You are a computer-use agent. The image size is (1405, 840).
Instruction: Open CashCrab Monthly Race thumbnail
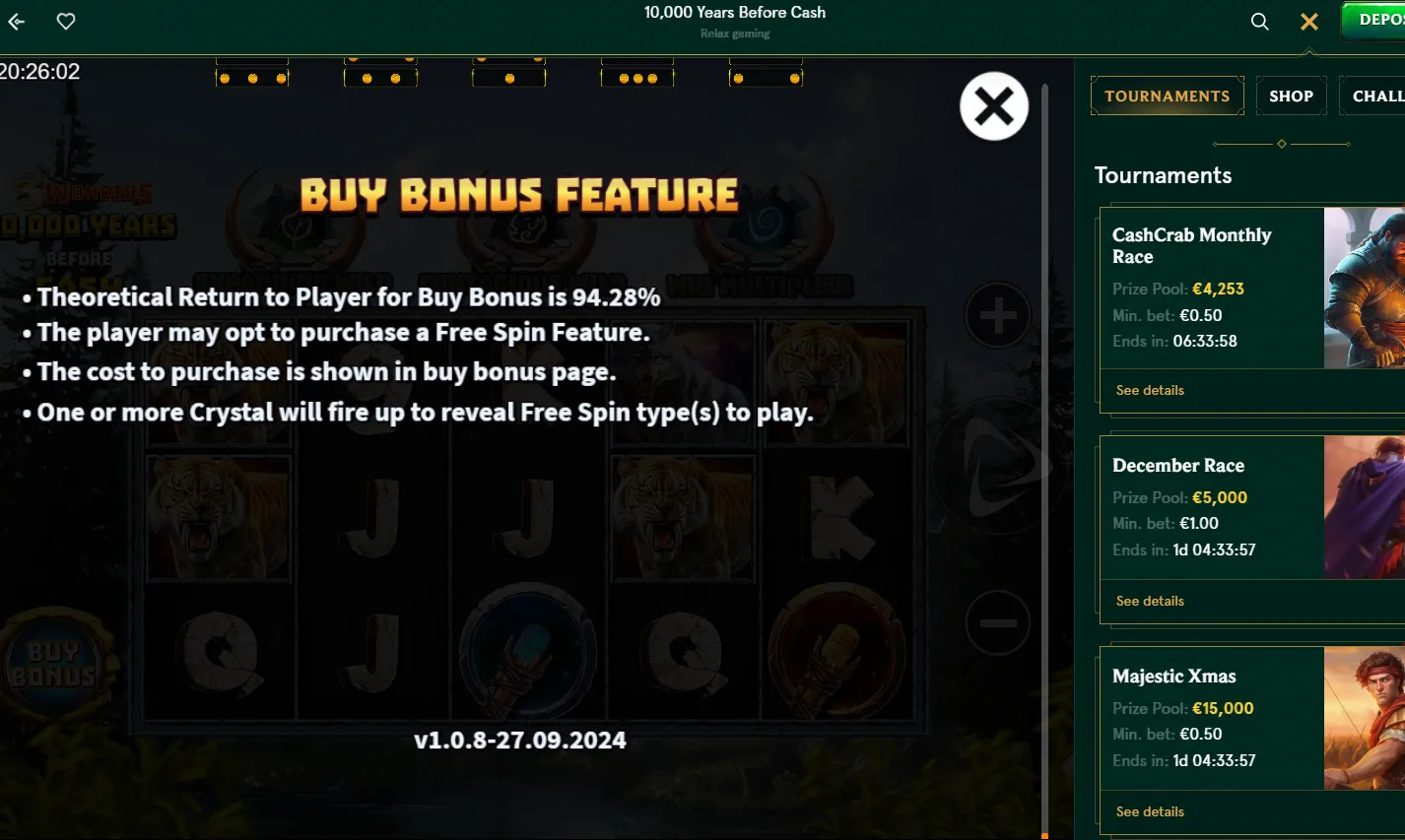point(1365,288)
